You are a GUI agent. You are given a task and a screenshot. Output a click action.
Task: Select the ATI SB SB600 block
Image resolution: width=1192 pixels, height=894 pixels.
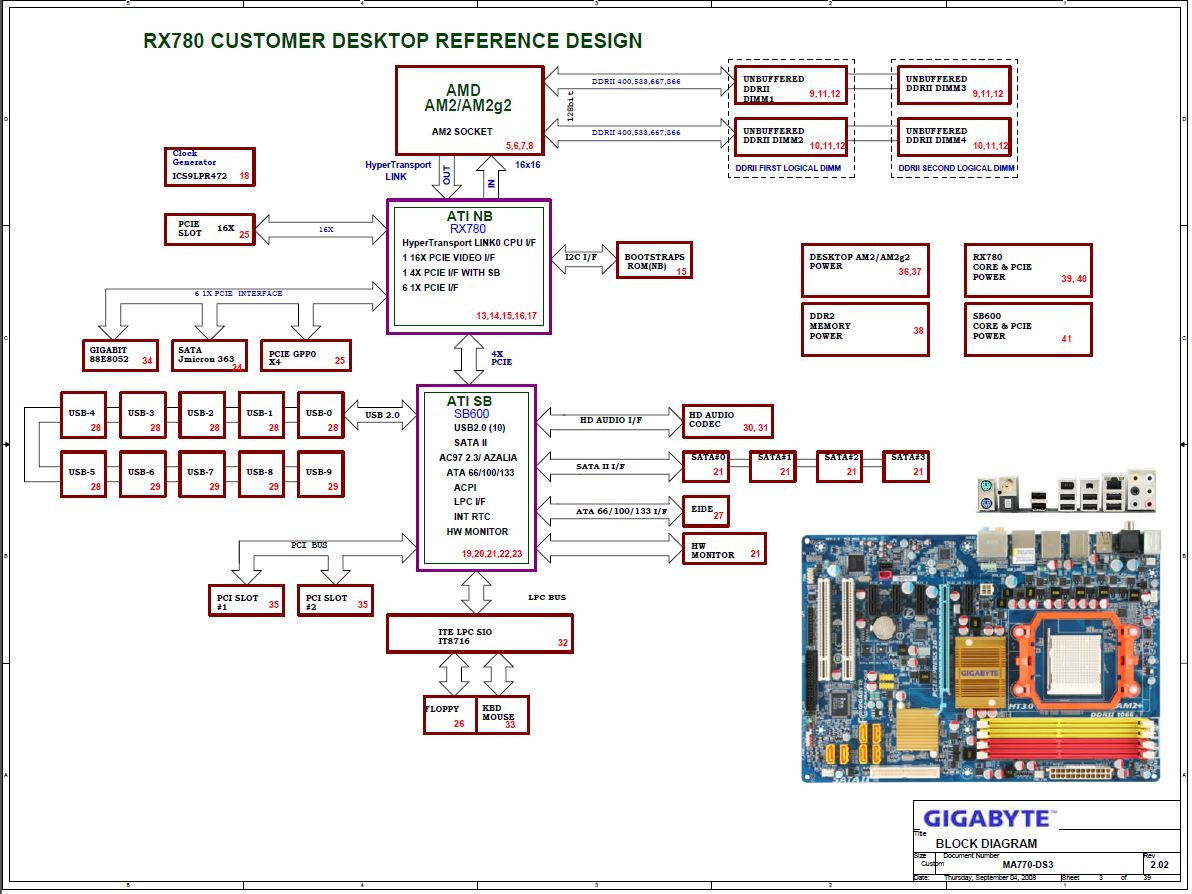[x=477, y=477]
